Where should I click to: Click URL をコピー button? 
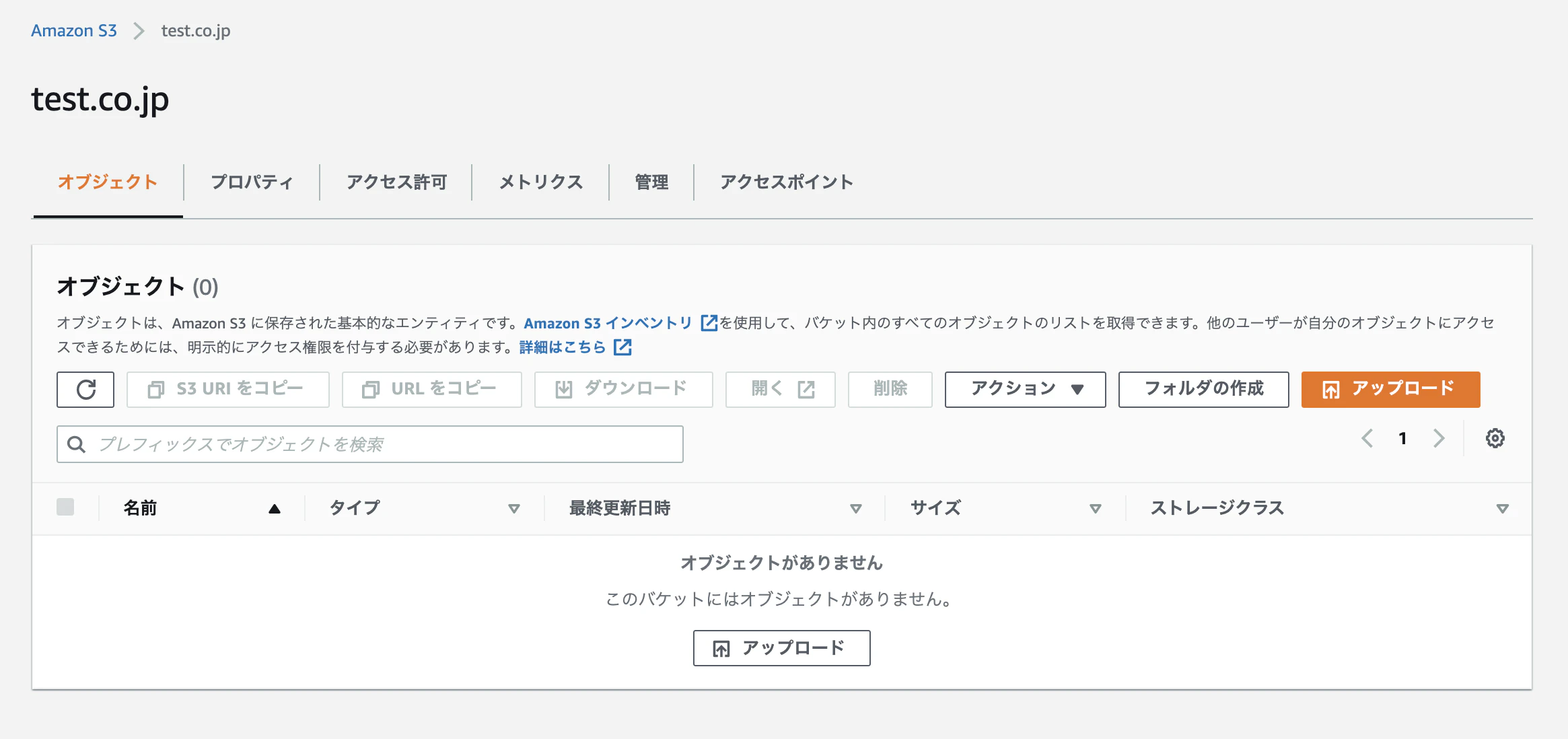[x=432, y=390]
